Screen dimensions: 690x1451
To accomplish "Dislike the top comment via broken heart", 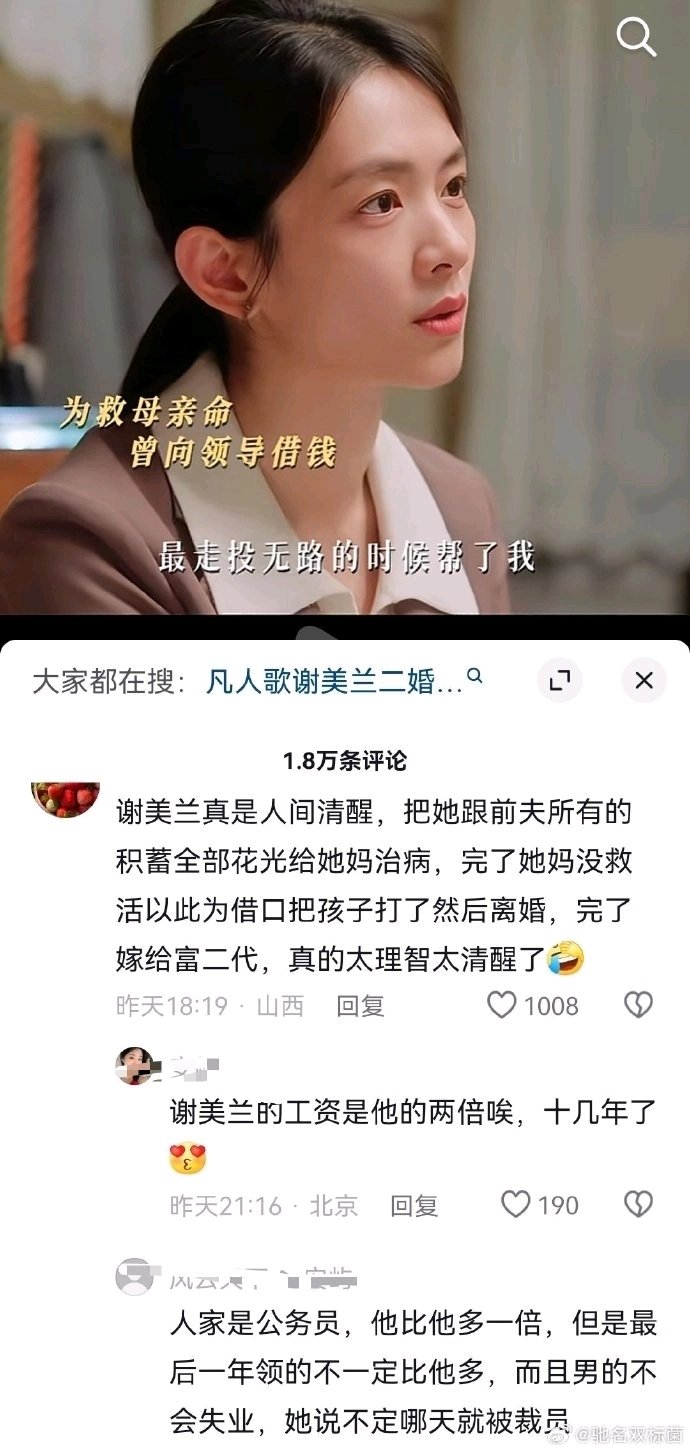I will [x=638, y=1004].
